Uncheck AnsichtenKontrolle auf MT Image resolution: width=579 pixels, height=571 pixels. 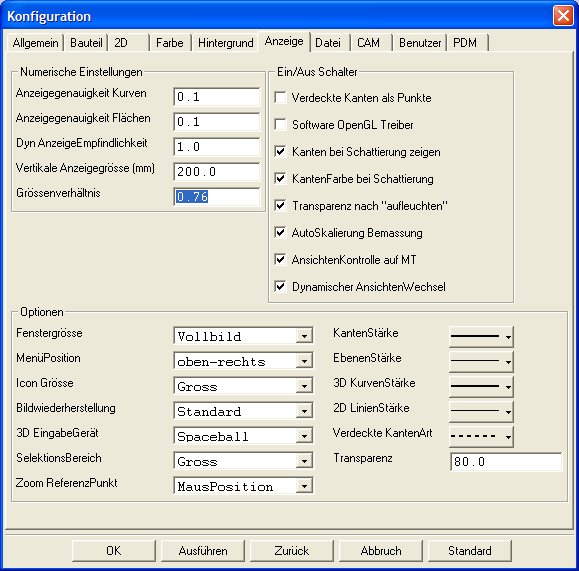tap(280, 259)
